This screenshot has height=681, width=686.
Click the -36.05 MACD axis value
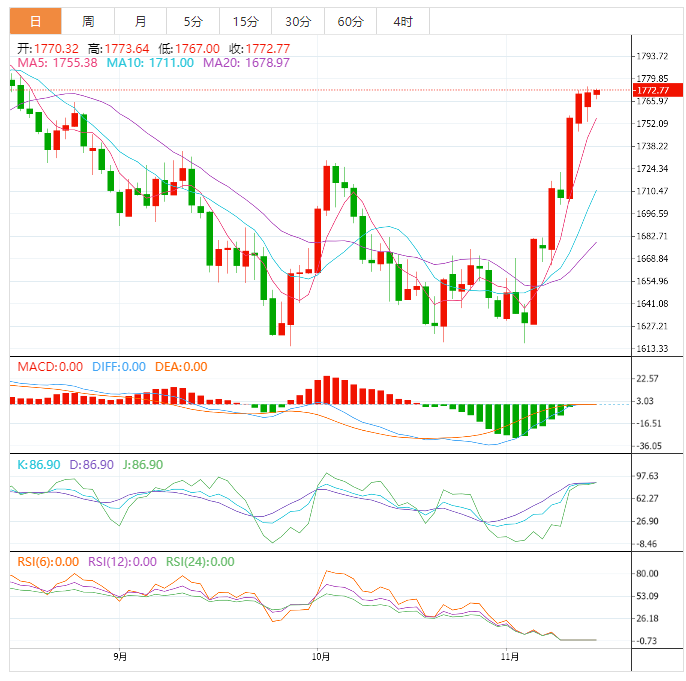click(648, 446)
